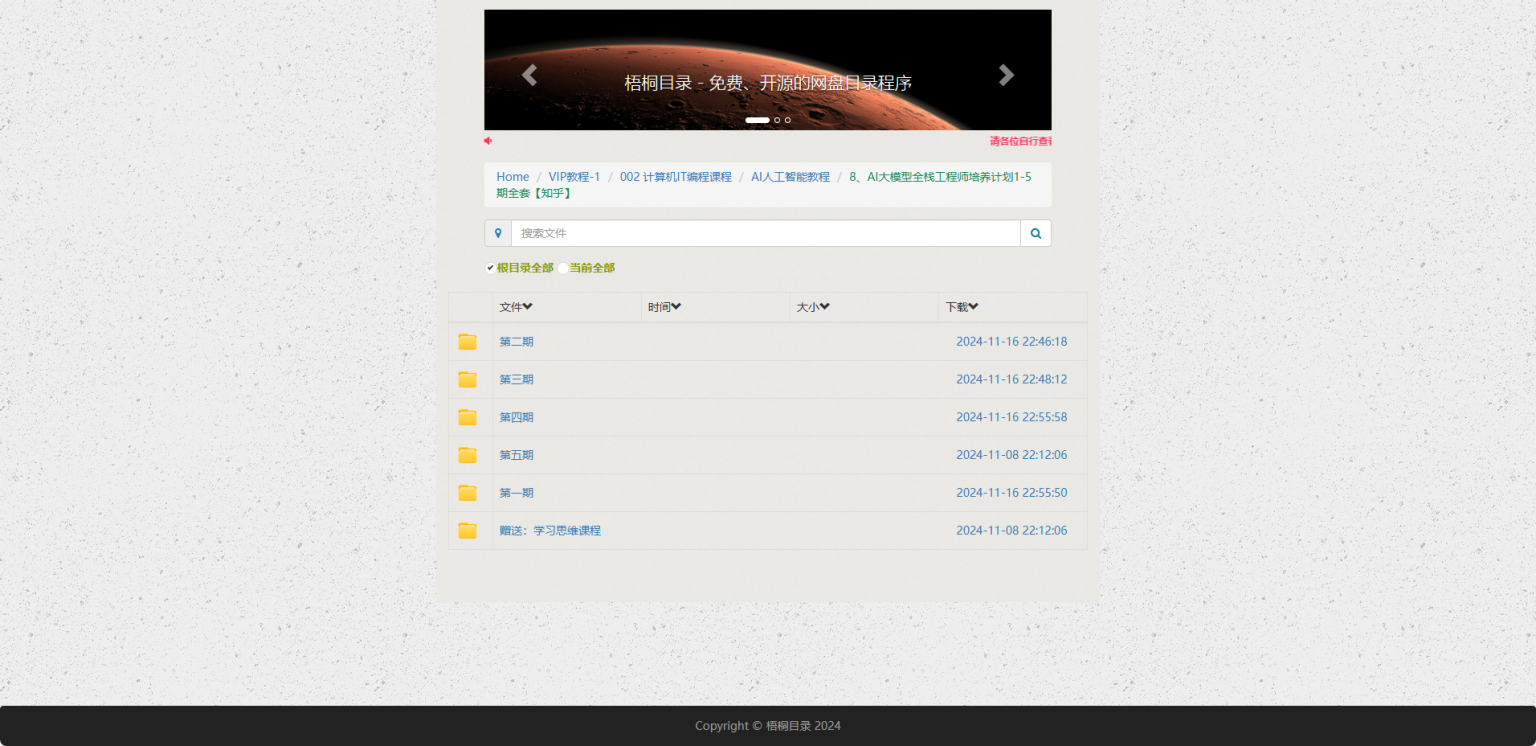Toggle the 根目录全部 checkbox
The width and height of the screenshot is (1536, 746).
(490, 267)
